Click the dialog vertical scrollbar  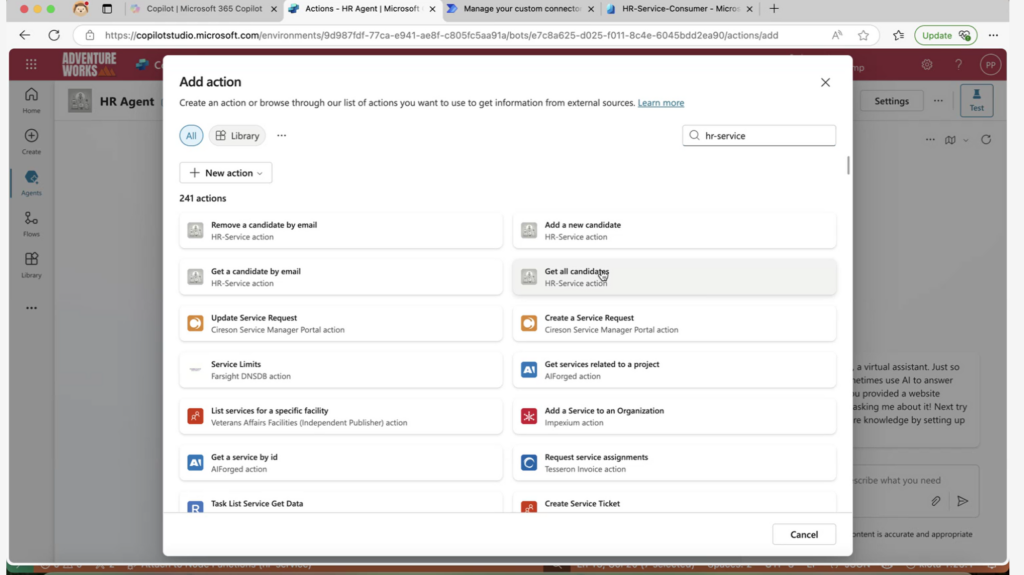pyautogui.click(x=848, y=165)
